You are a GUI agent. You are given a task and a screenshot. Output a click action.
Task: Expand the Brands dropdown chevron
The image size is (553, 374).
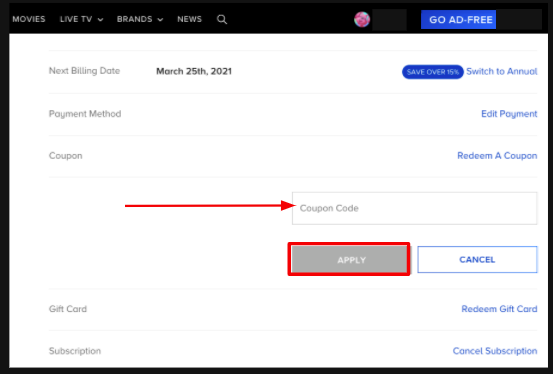pyautogui.click(x=160, y=20)
